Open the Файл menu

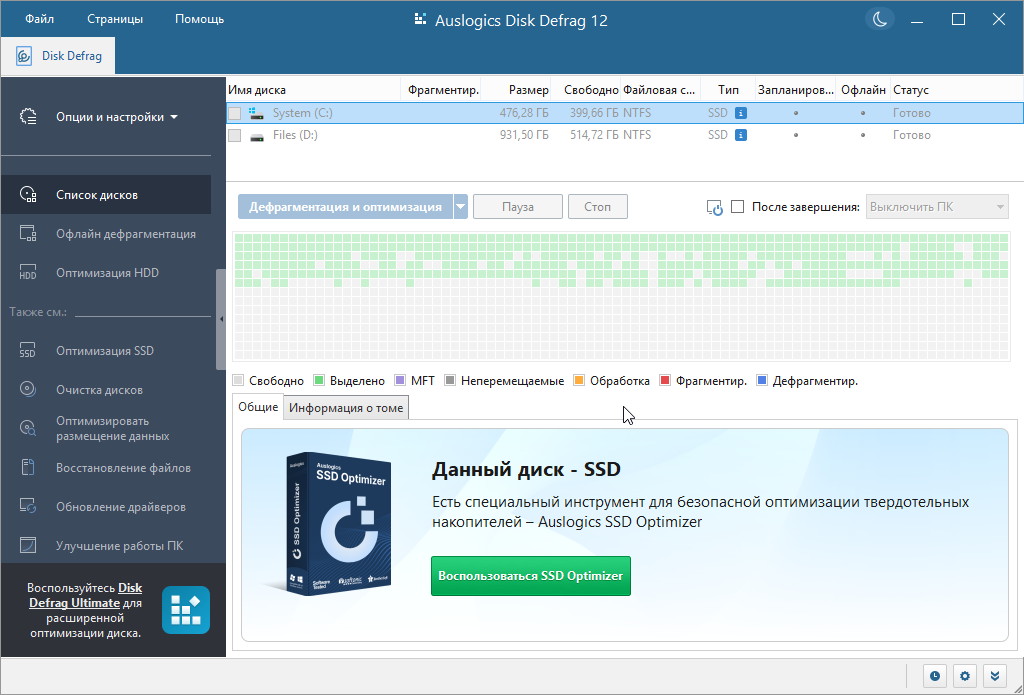tap(39, 19)
